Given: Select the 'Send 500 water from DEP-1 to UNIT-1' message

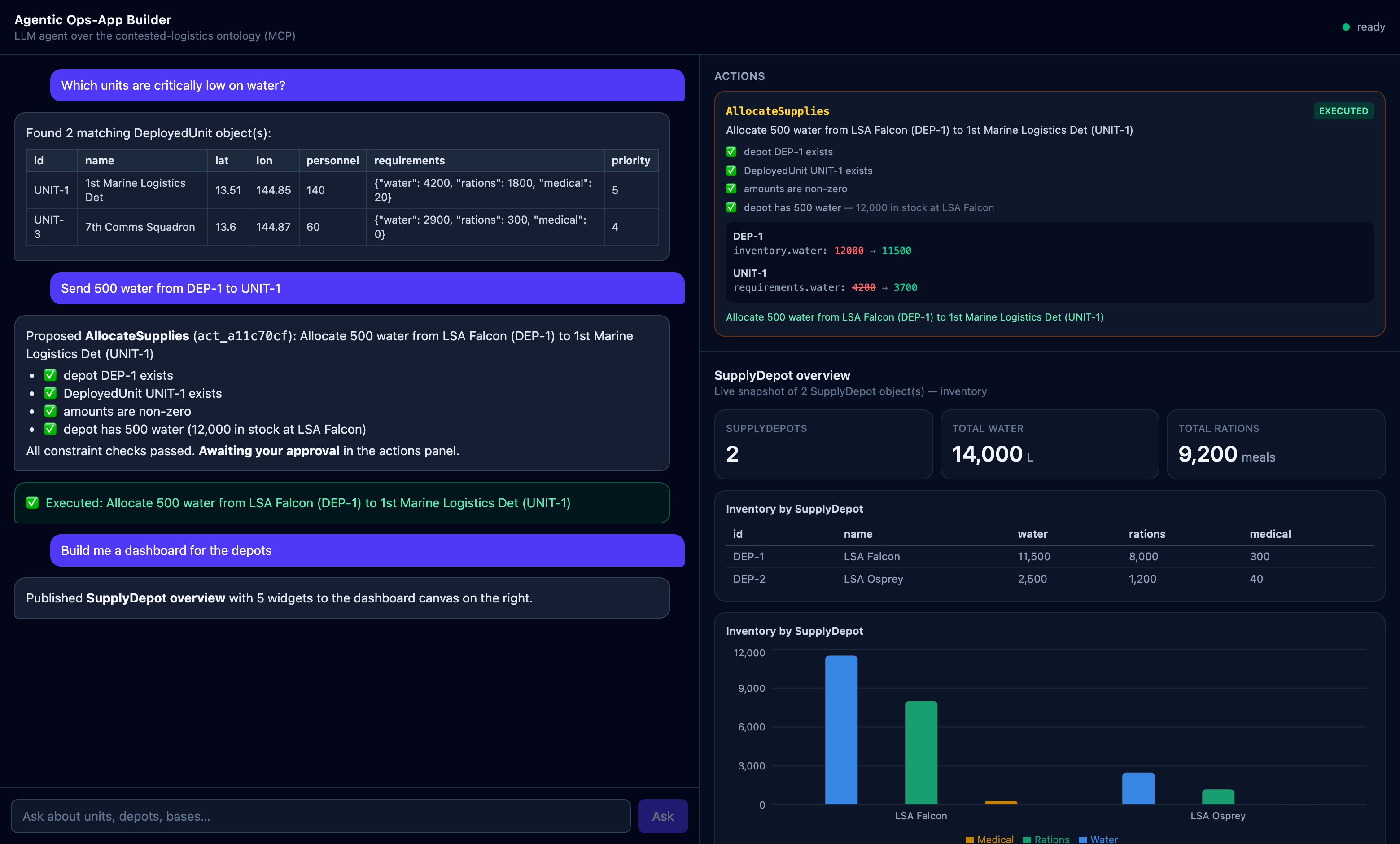Looking at the screenshot, I should [367, 288].
